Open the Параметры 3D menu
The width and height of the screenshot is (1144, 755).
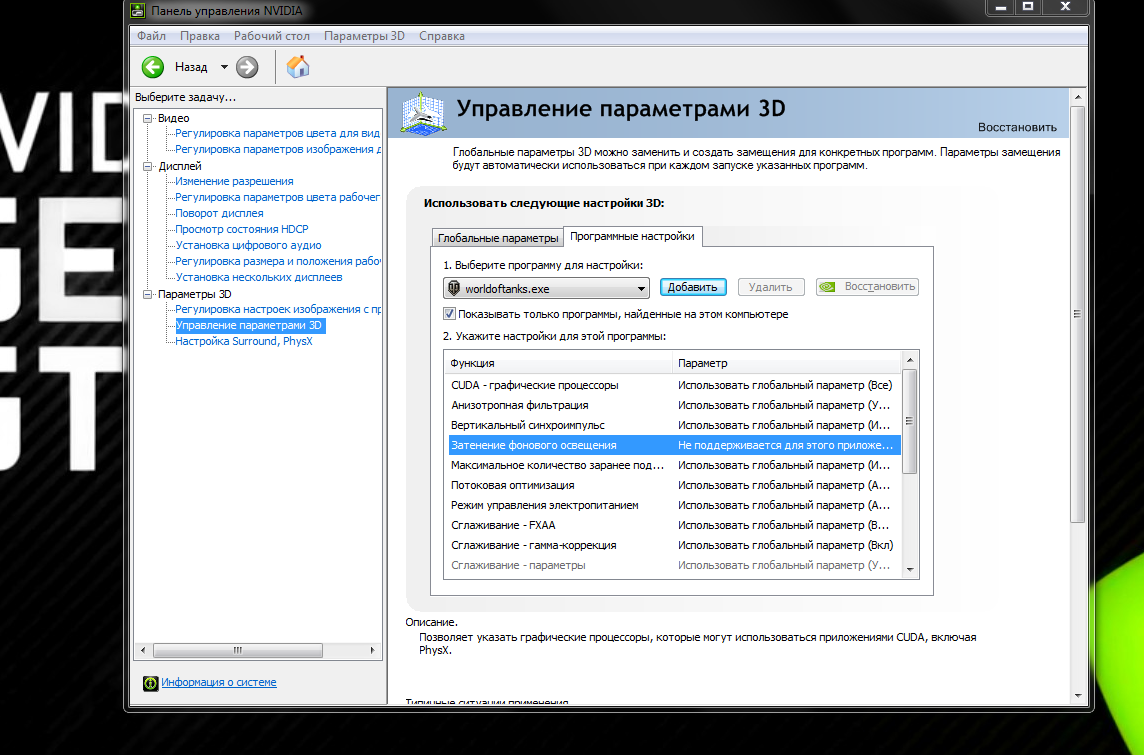[364, 36]
